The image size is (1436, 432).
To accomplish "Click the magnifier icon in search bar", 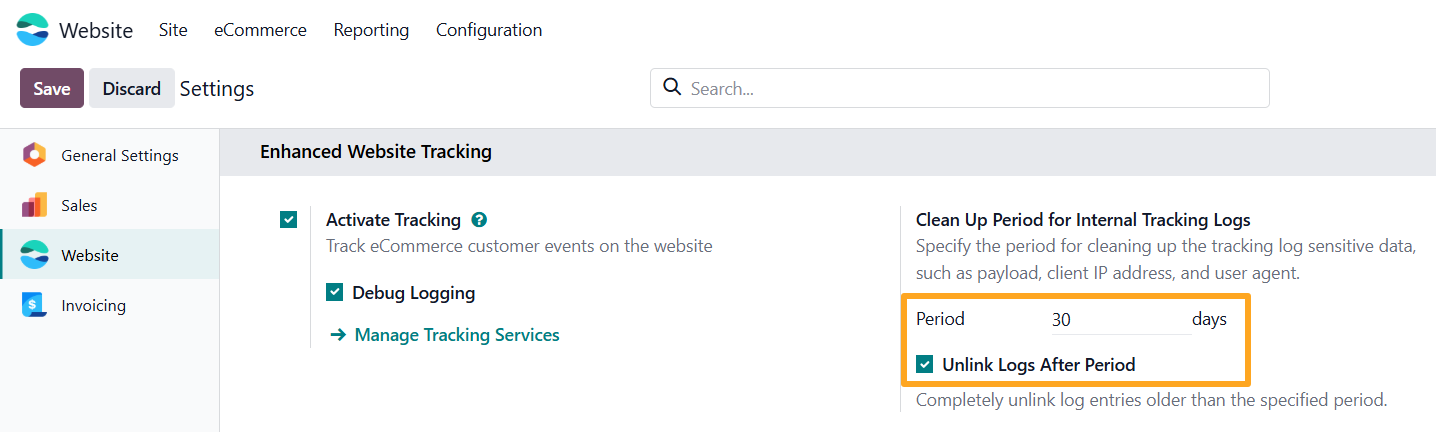I will pos(673,87).
